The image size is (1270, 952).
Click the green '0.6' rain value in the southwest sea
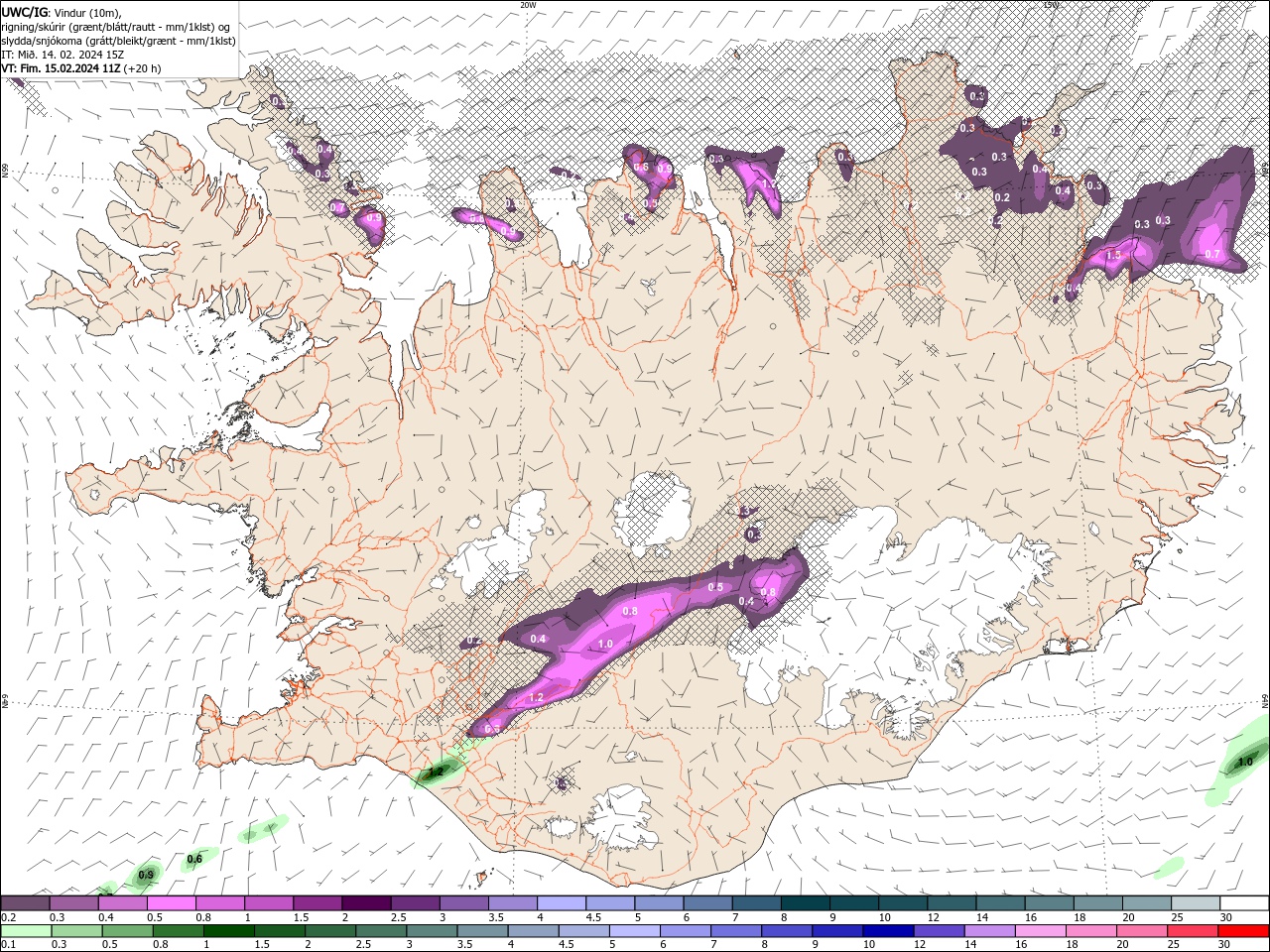click(x=194, y=859)
